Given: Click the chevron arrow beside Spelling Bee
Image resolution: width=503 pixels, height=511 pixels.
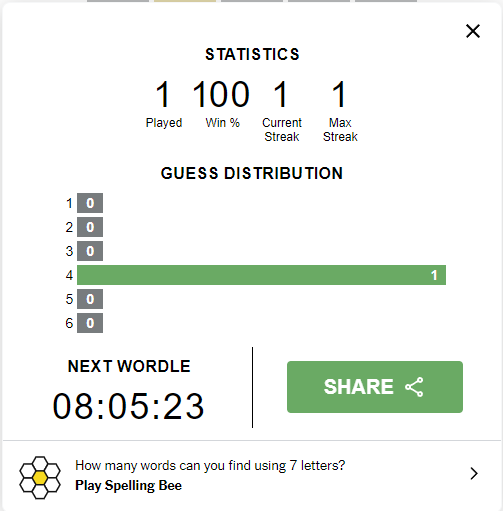Looking at the screenshot, I should [474, 474].
